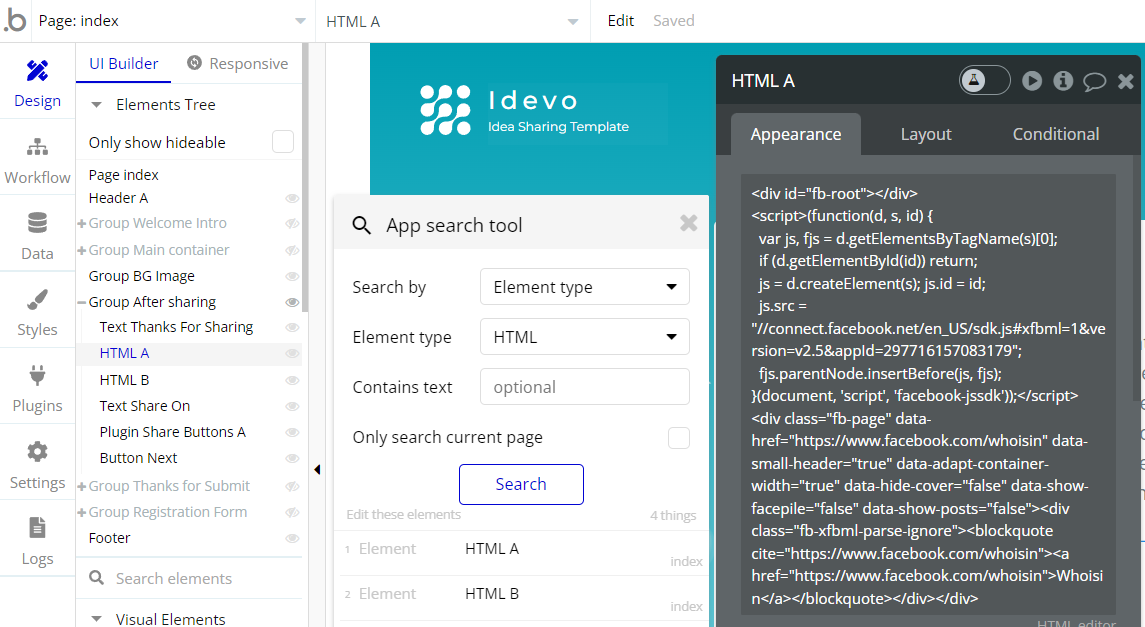Toggle visibility of Text Share On

tap(292, 407)
